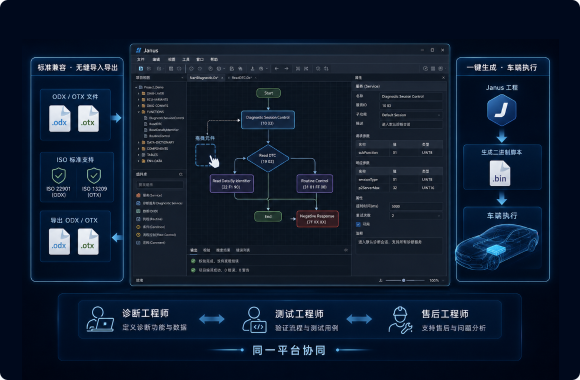Edit the timeout field showing 1000
This screenshot has width=580, height=380.
[x=415, y=206]
